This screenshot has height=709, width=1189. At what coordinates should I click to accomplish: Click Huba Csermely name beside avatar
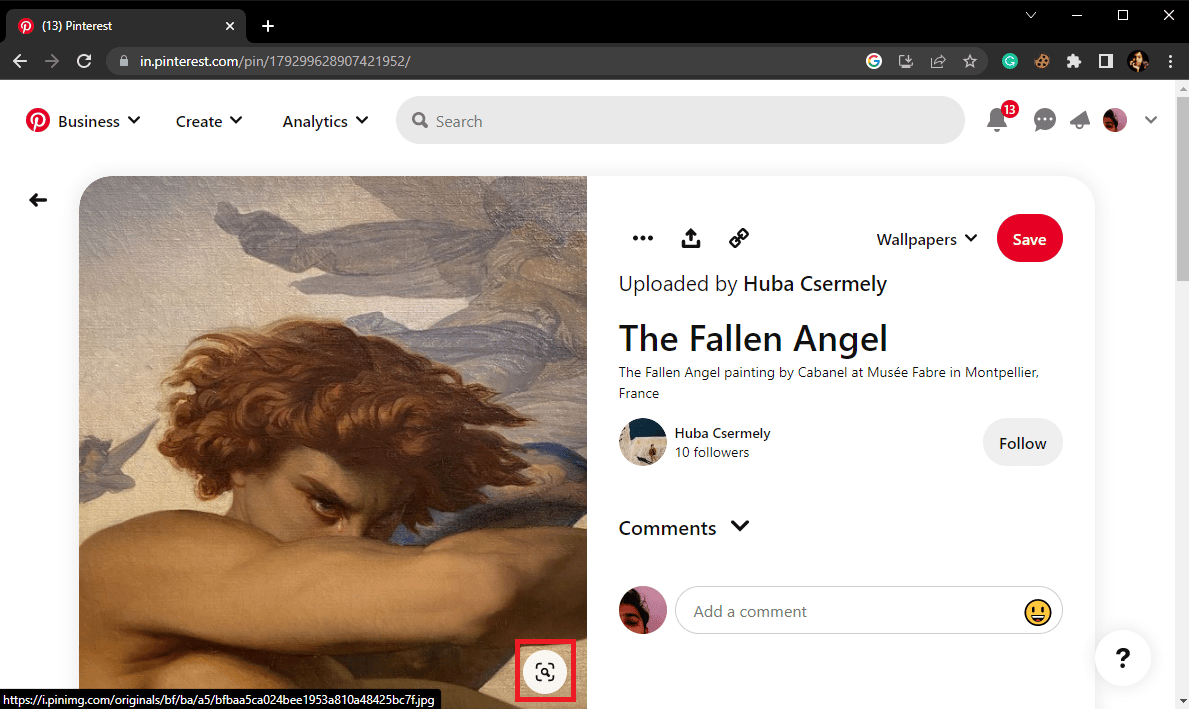pyautogui.click(x=723, y=433)
